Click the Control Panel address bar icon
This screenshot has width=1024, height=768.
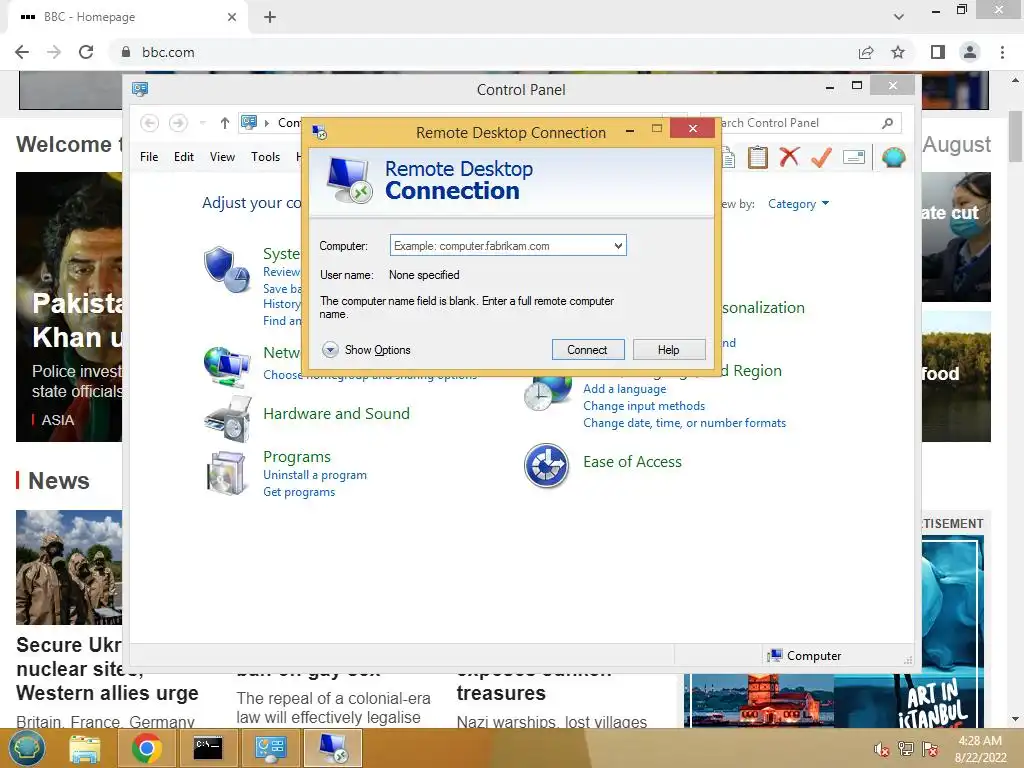pyautogui.click(x=249, y=122)
